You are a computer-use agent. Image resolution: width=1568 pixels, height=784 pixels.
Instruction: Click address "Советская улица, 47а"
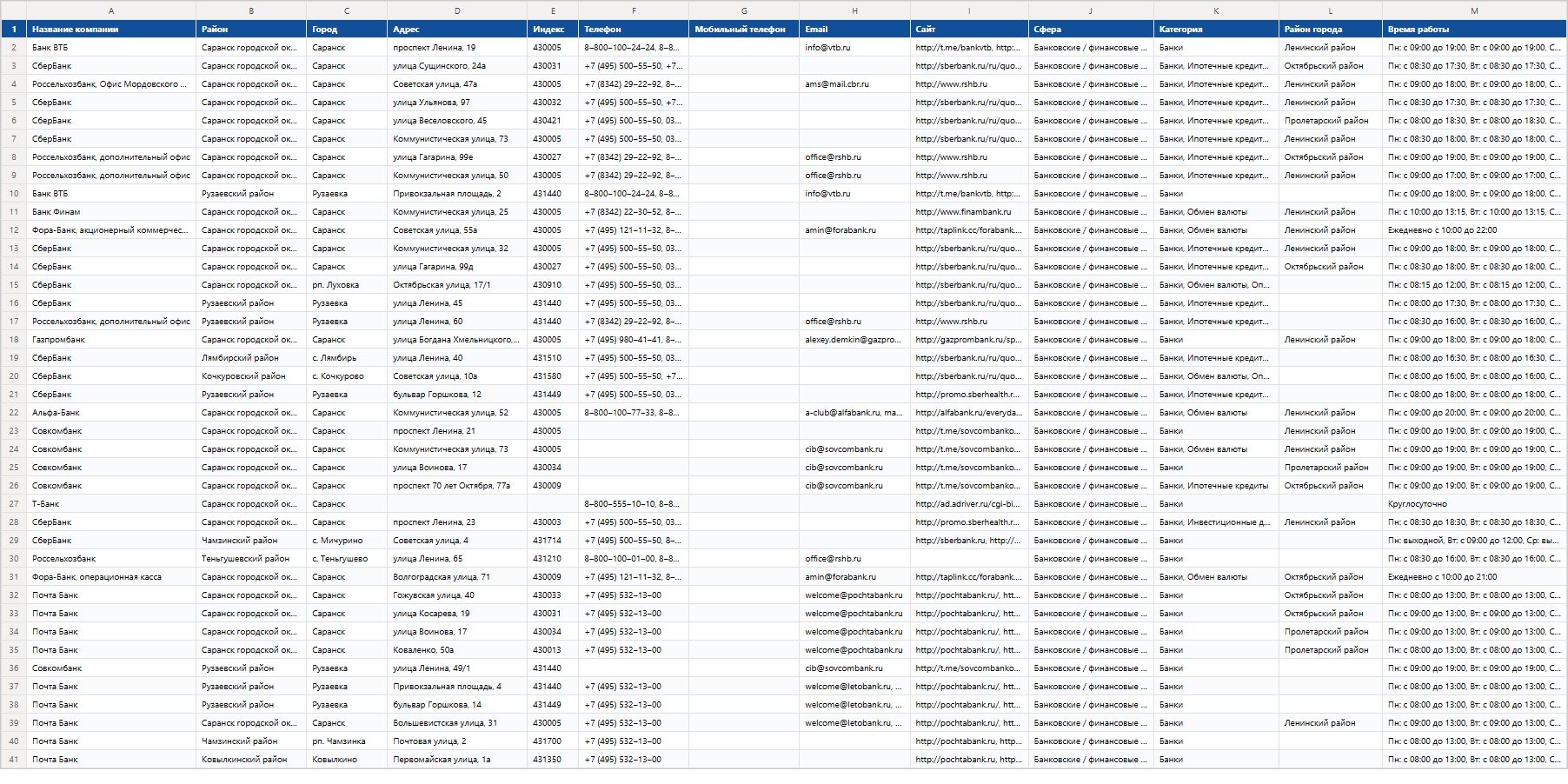(x=457, y=84)
